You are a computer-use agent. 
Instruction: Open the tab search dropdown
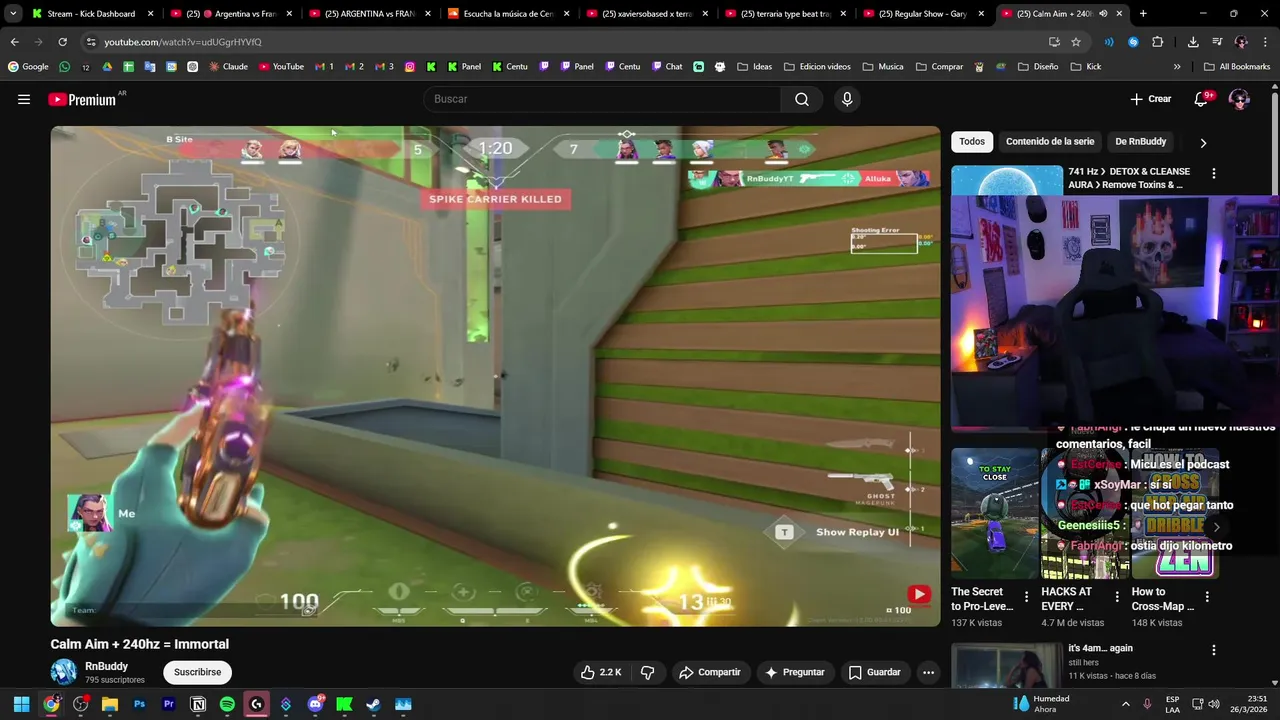point(12,14)
